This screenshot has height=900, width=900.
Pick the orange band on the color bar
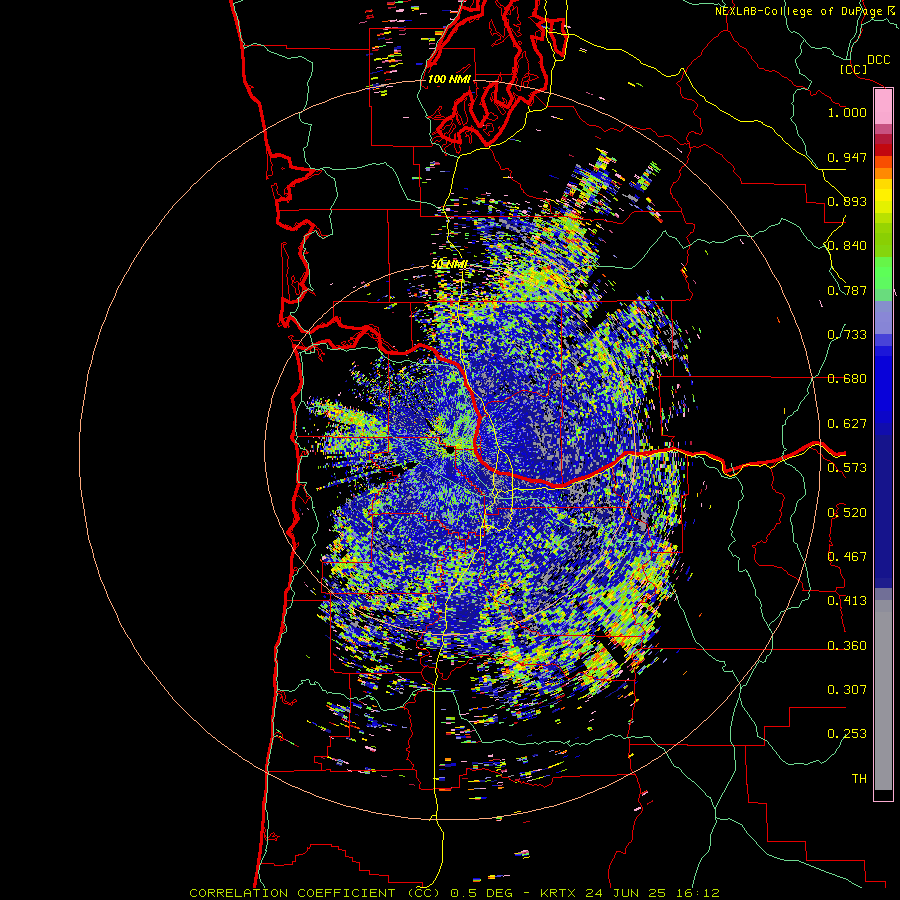[x=883, y=173]
